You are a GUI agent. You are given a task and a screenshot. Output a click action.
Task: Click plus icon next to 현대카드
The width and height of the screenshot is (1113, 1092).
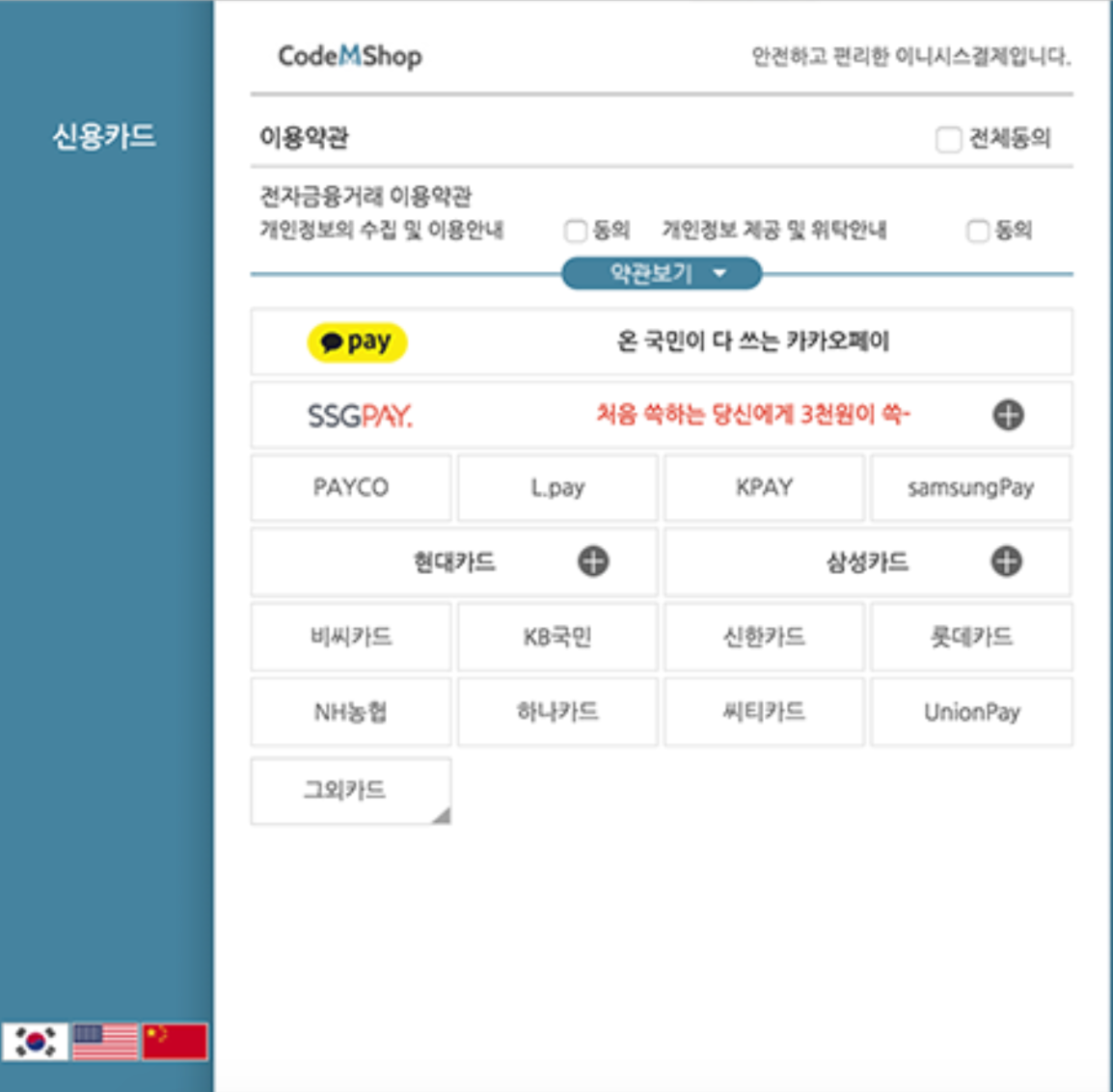coord(593,560)
